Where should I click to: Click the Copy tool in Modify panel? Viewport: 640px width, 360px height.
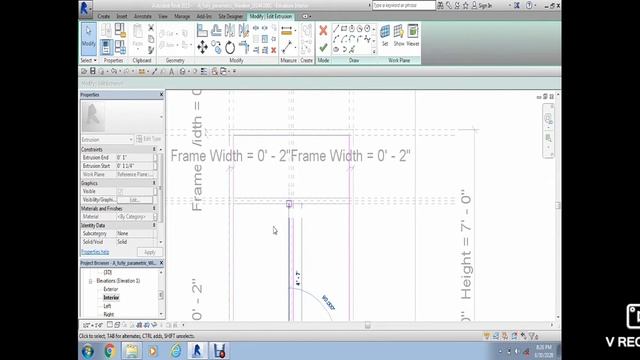(x=216, y=48)
